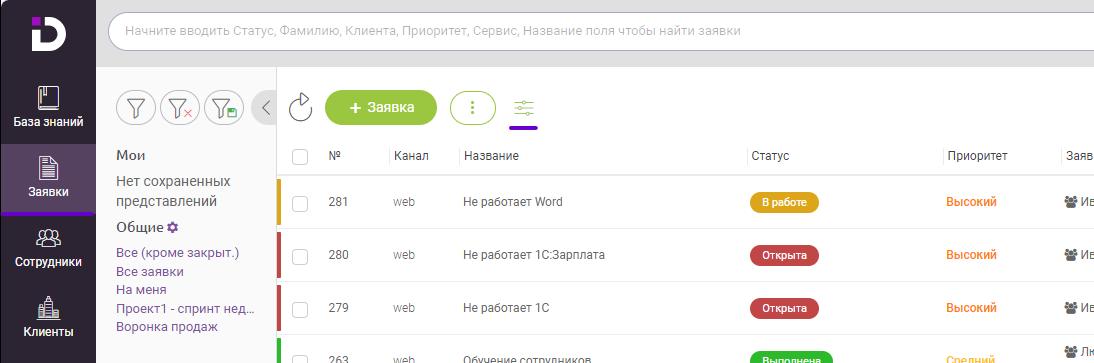Sort by Статус column header
The height and width of the screenshot is (363, 1094).
tap(770, 156)
